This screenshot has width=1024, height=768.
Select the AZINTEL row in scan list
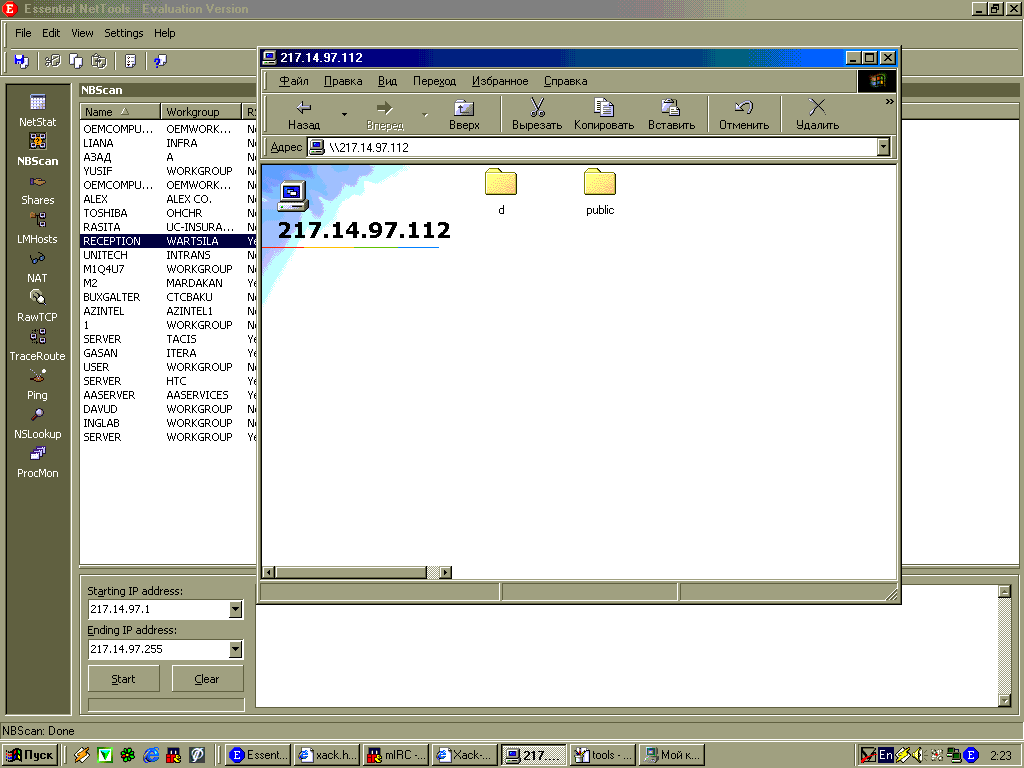pos(120,311)
